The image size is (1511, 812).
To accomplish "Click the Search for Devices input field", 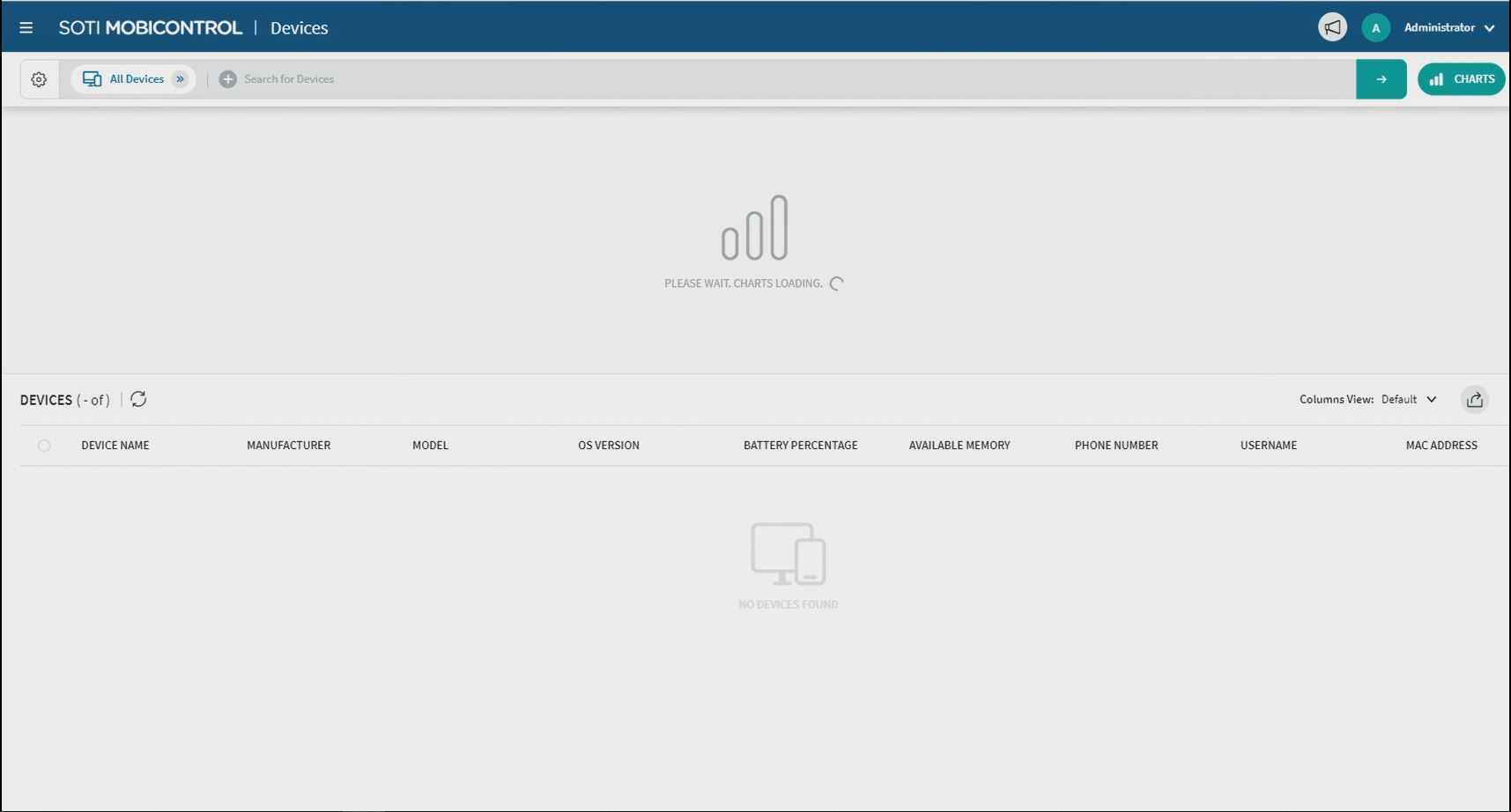I will 705,79.
